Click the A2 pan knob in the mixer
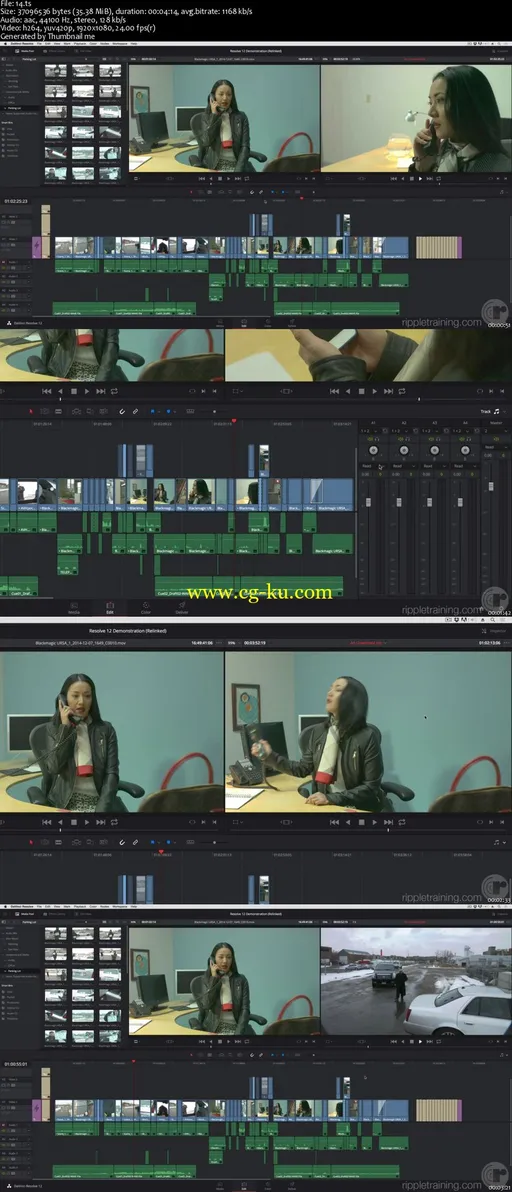 403,449
